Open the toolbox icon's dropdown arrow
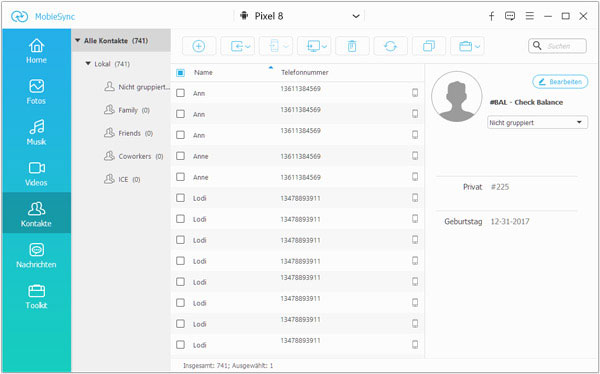Screen dimensions: 600x374 point(478,47)
